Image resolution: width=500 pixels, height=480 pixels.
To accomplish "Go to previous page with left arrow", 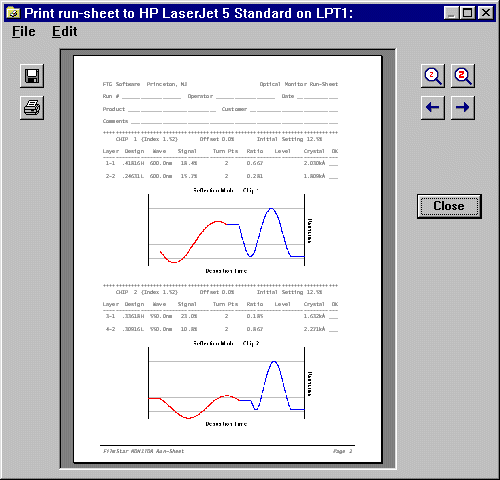I will (x=433, y=108).
